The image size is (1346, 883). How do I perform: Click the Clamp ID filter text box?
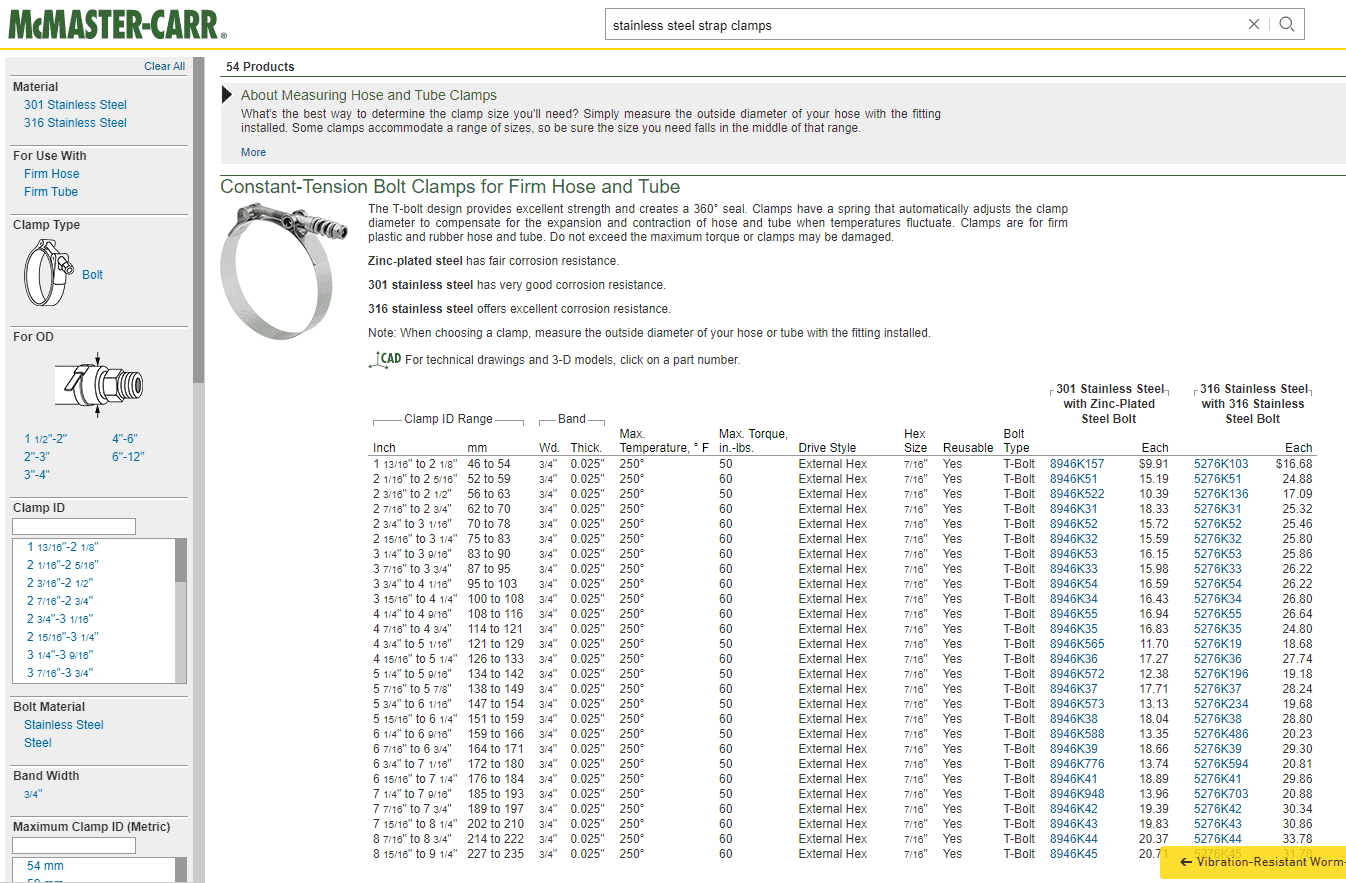tap(74, 526)
